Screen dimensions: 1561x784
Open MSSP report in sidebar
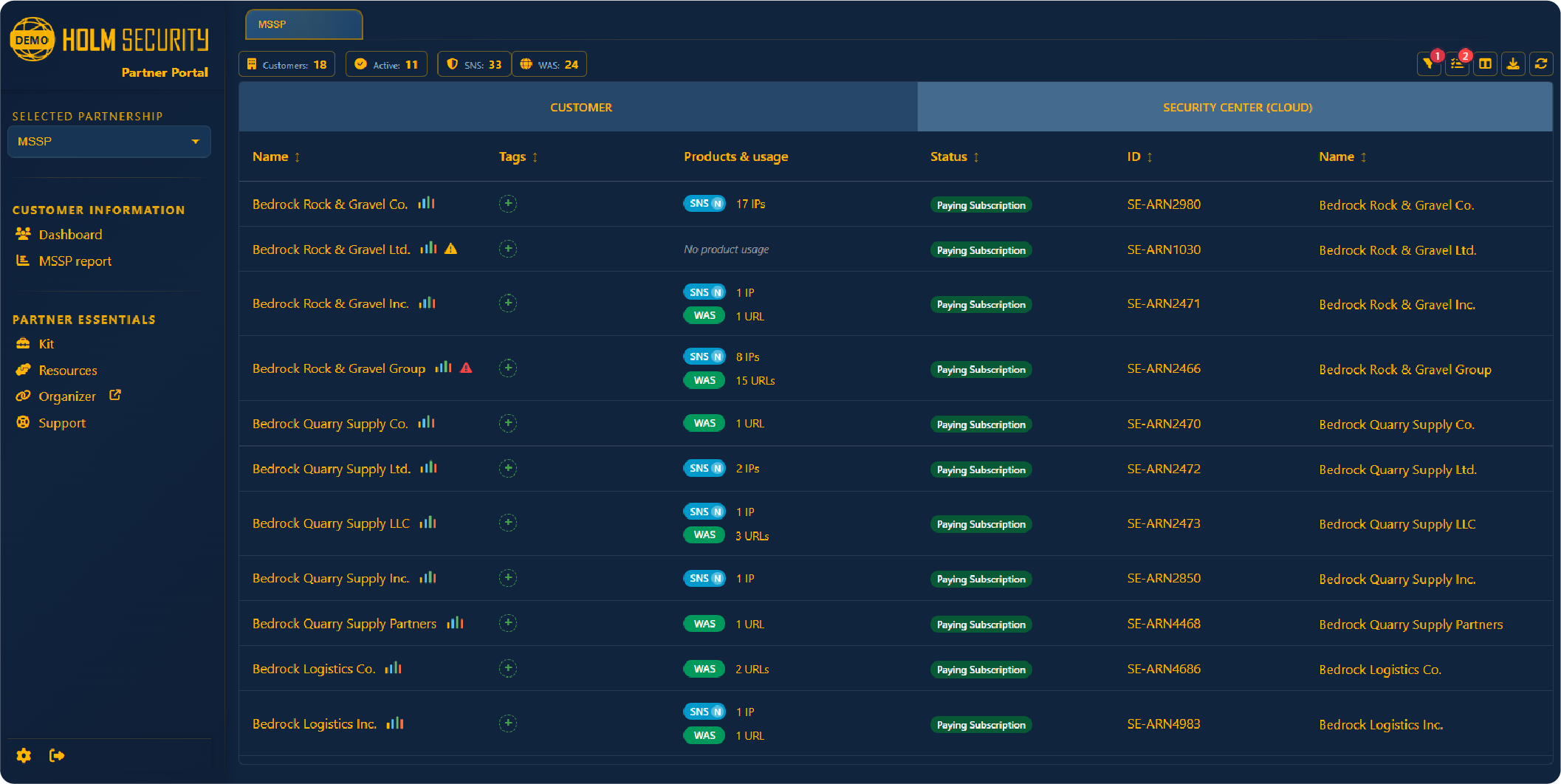pyautogui.click(x=75, y=261)
